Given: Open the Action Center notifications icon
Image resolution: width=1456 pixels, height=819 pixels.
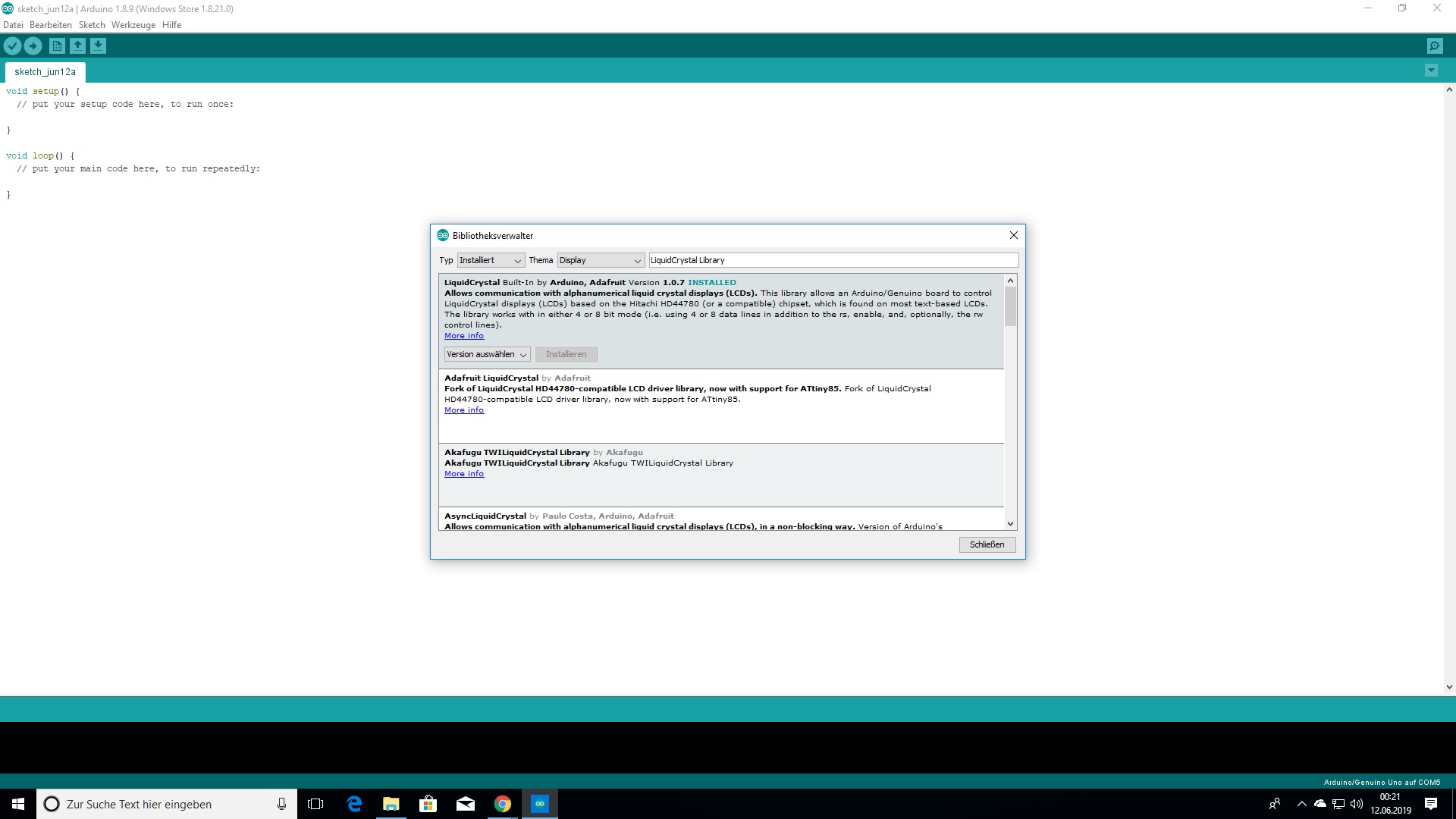Looking at the screenshot, I should [x=1431, y=804].
